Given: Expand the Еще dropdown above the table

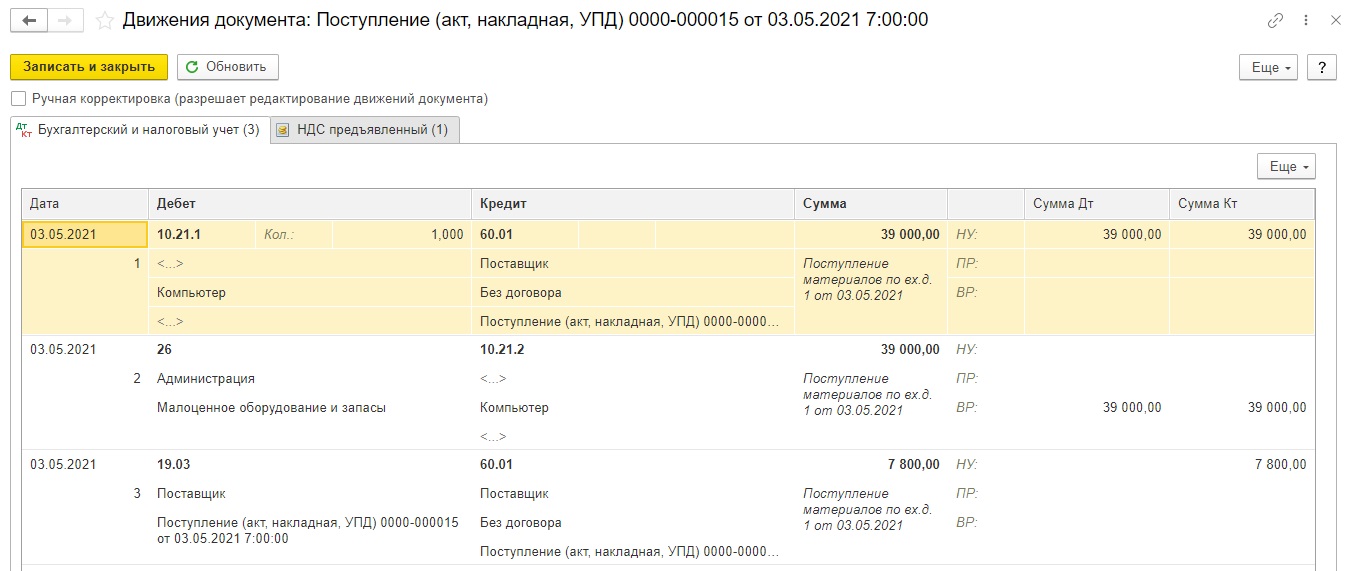Looking at the screenshot, I should (x=1286, y=166).
